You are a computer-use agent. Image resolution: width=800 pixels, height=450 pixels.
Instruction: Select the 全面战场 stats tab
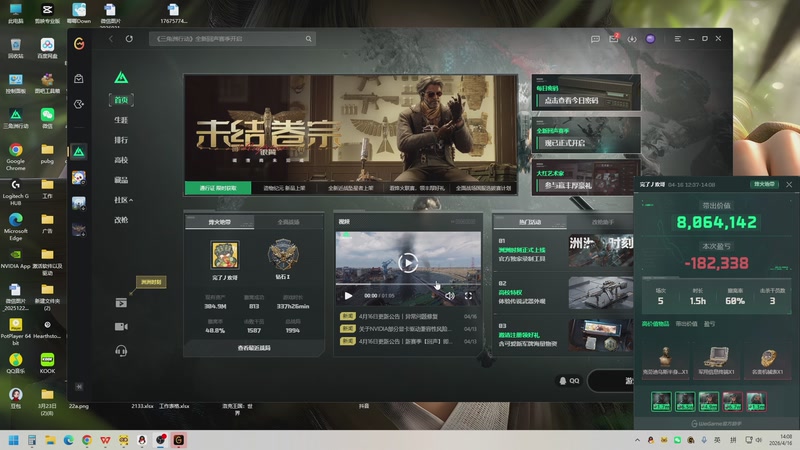tap(288, 222)
